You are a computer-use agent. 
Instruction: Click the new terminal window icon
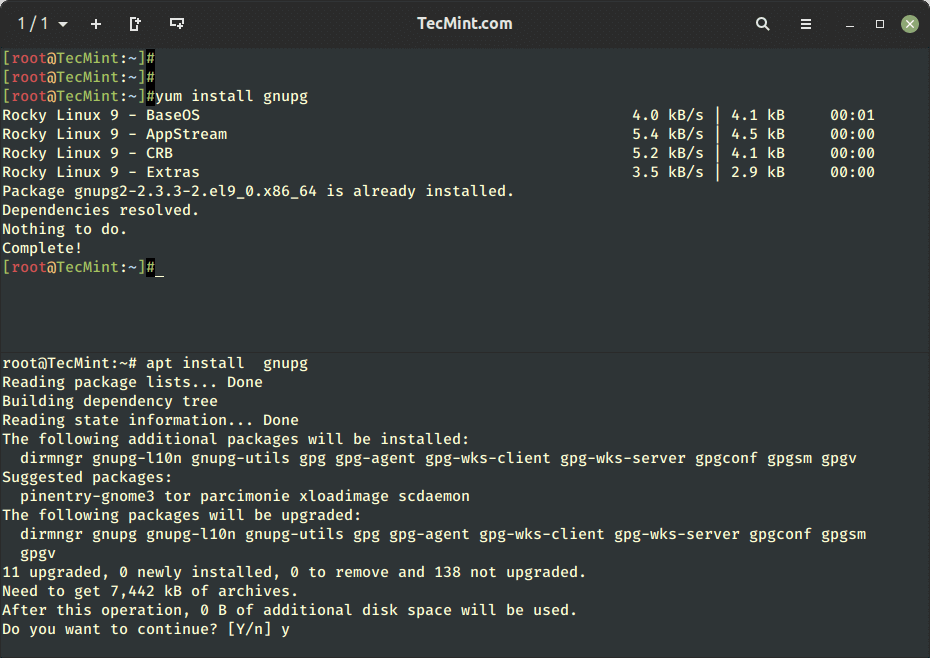pos(177,24)
